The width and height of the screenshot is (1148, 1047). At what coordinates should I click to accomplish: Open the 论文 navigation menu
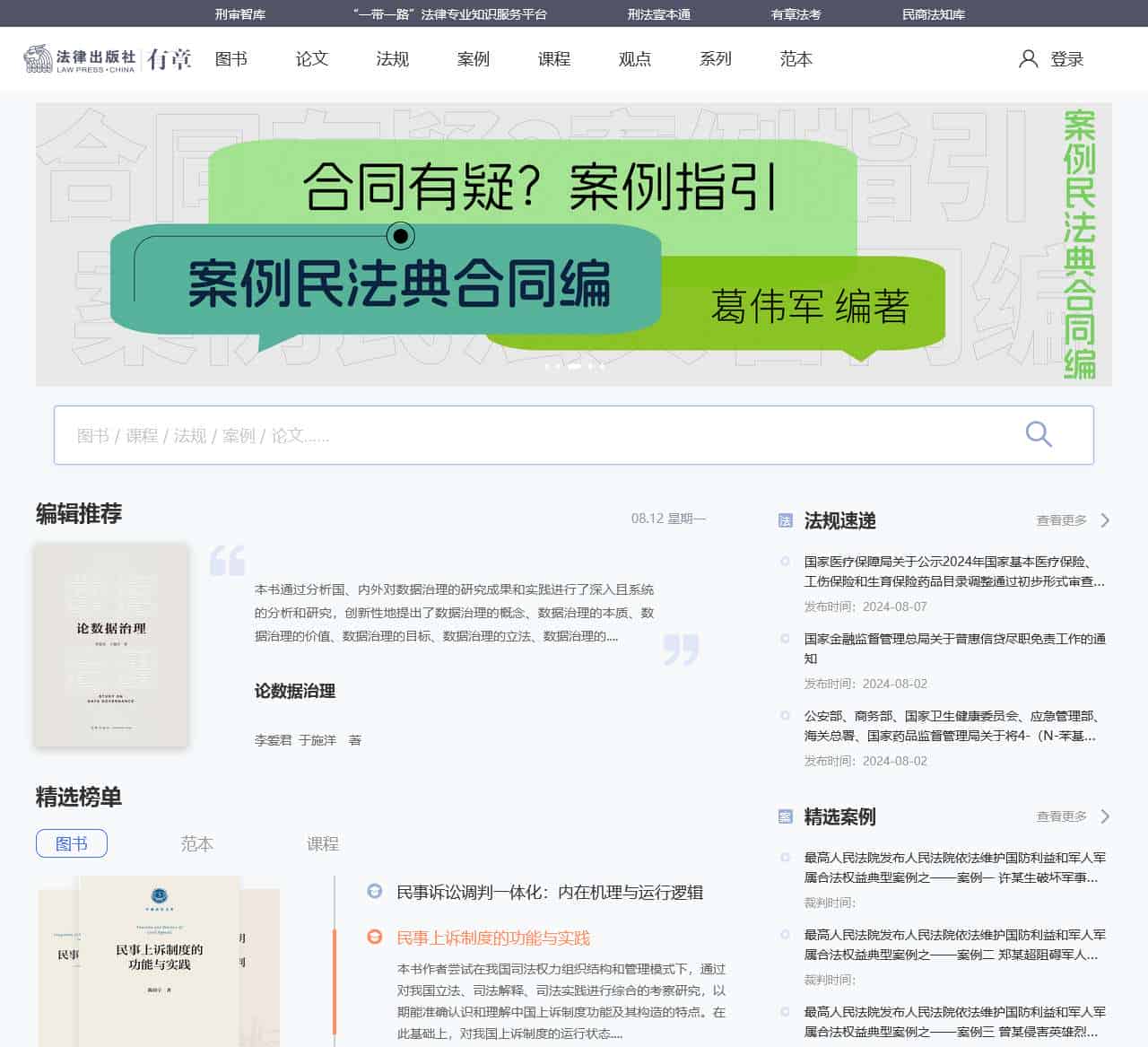[x=312, y=59]
